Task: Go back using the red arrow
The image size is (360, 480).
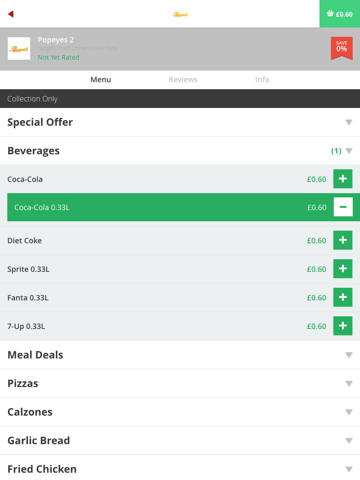Action: point(11,14)
